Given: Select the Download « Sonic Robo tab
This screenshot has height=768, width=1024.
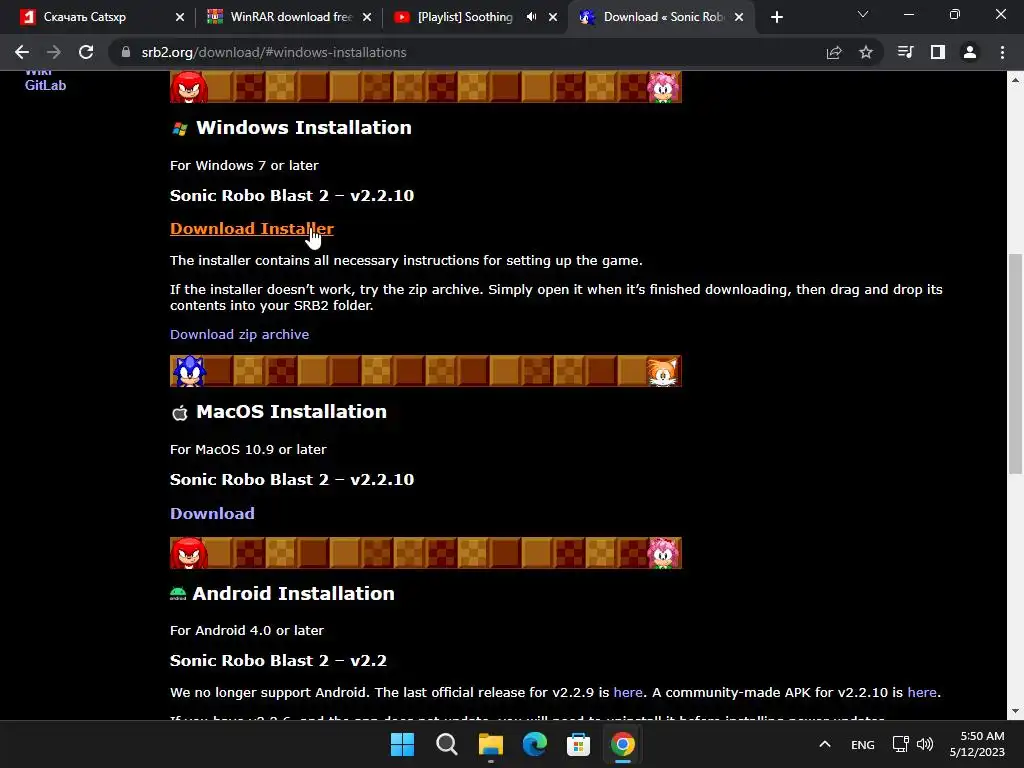Looking at the screenshot, I should click(x=662, y=17).
